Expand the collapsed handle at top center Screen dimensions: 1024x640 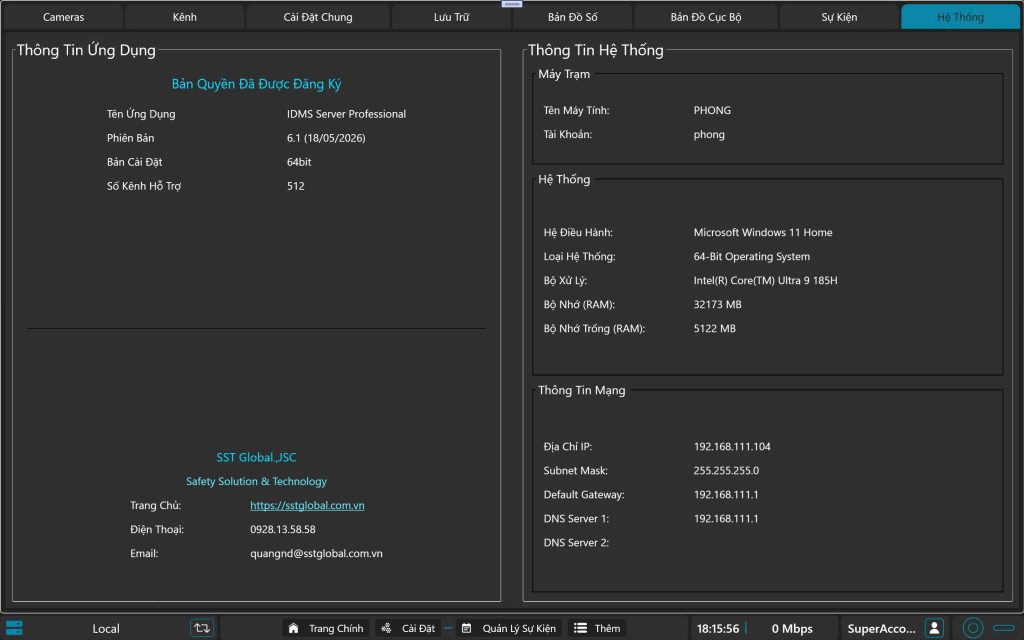coord(512,4)
